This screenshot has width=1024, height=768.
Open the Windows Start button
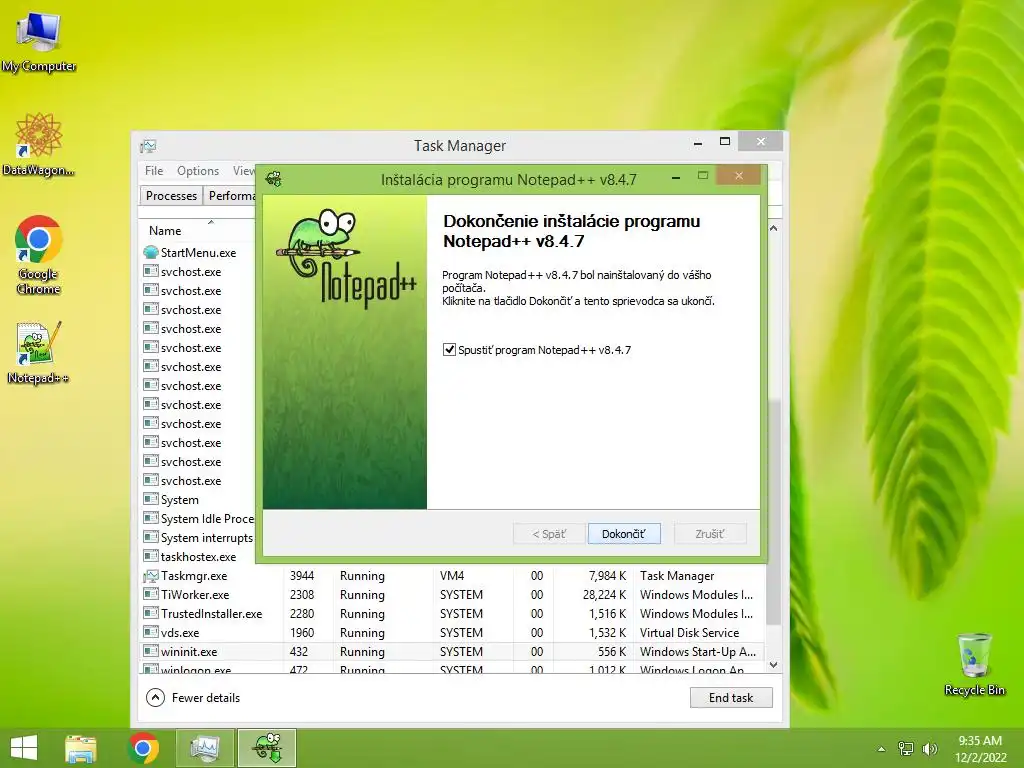[24, 748]
